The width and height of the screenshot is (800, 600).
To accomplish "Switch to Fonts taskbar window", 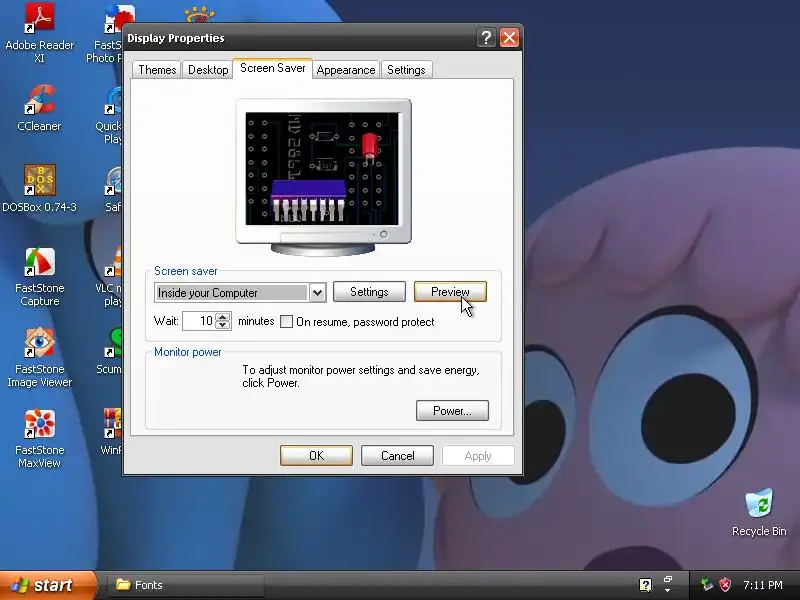I will [185, 585].
